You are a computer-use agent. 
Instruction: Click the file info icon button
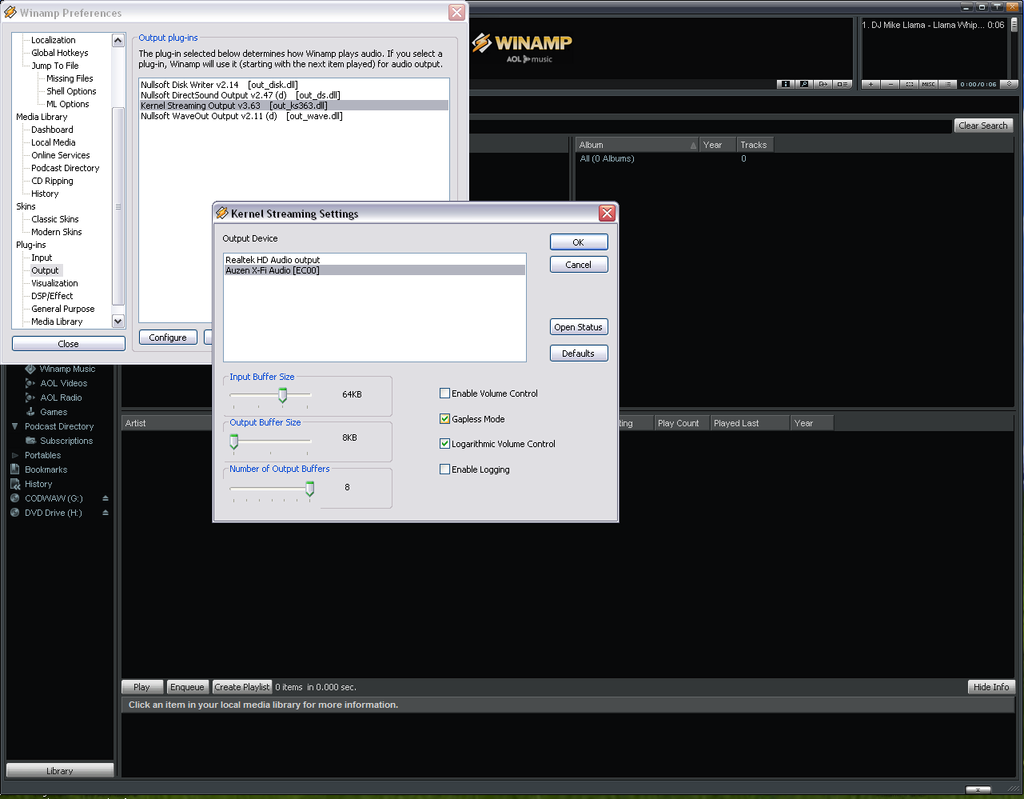pyautogui.click(x=786, y=84)
